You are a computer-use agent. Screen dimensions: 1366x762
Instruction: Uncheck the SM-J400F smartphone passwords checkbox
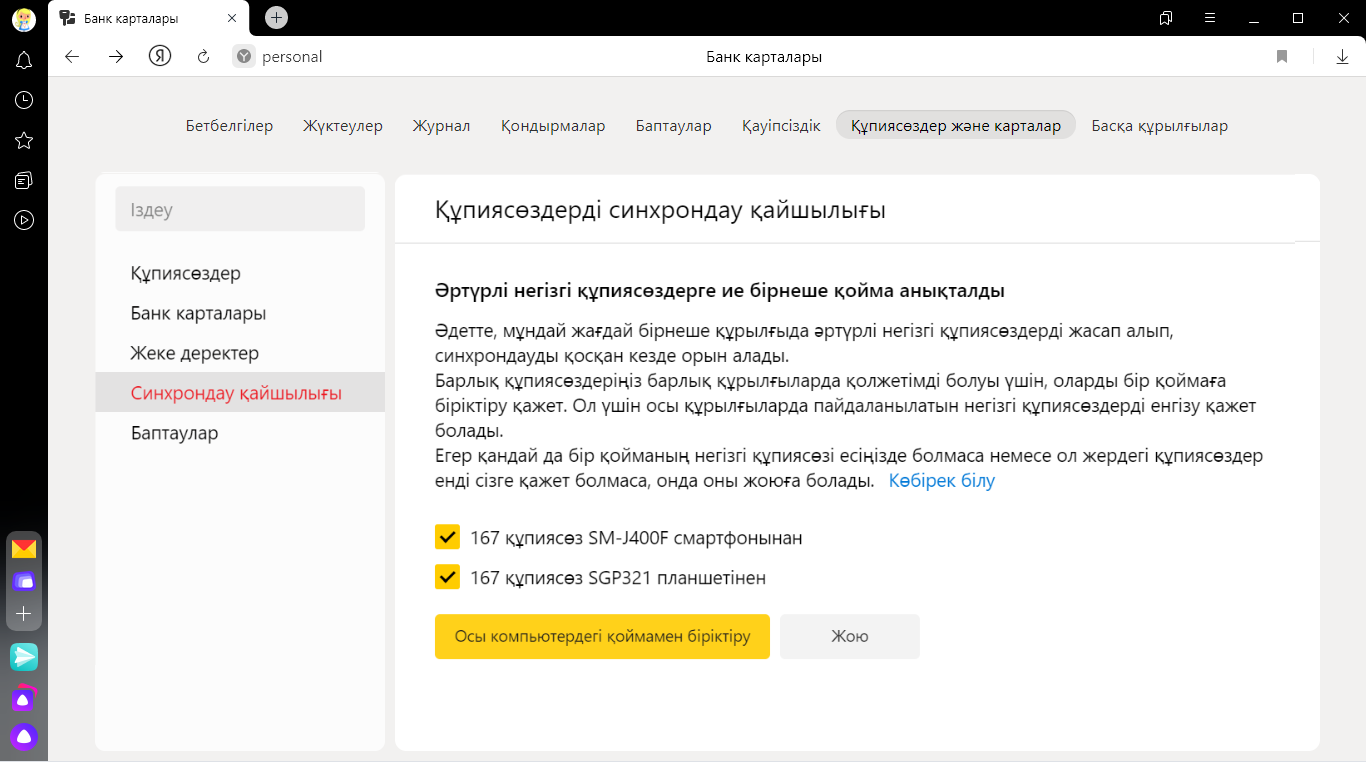click(x=447, y=537)
